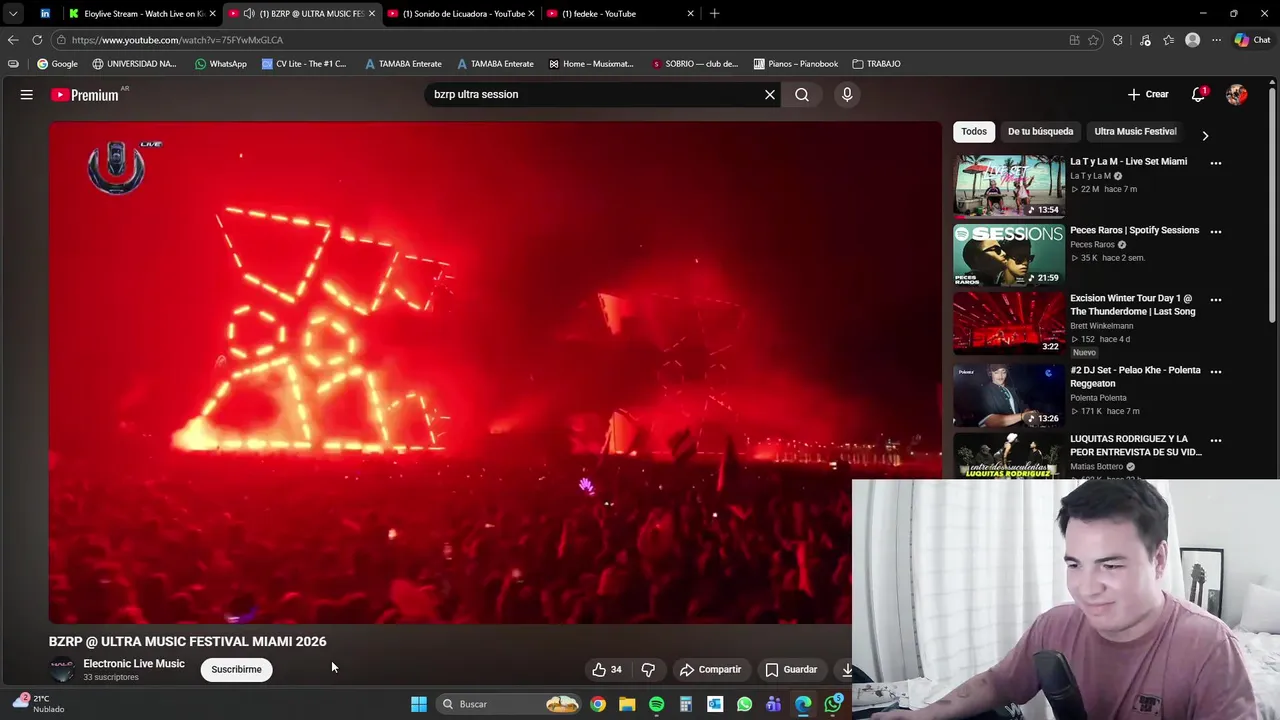Open Microsoft Teams from the taskbar
1280x720 pixels.
coord(774,704)
